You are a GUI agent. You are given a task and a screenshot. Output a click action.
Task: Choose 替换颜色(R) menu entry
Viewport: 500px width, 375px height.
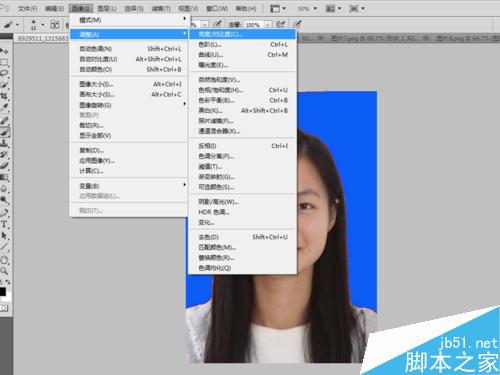[x=242, y=258]
